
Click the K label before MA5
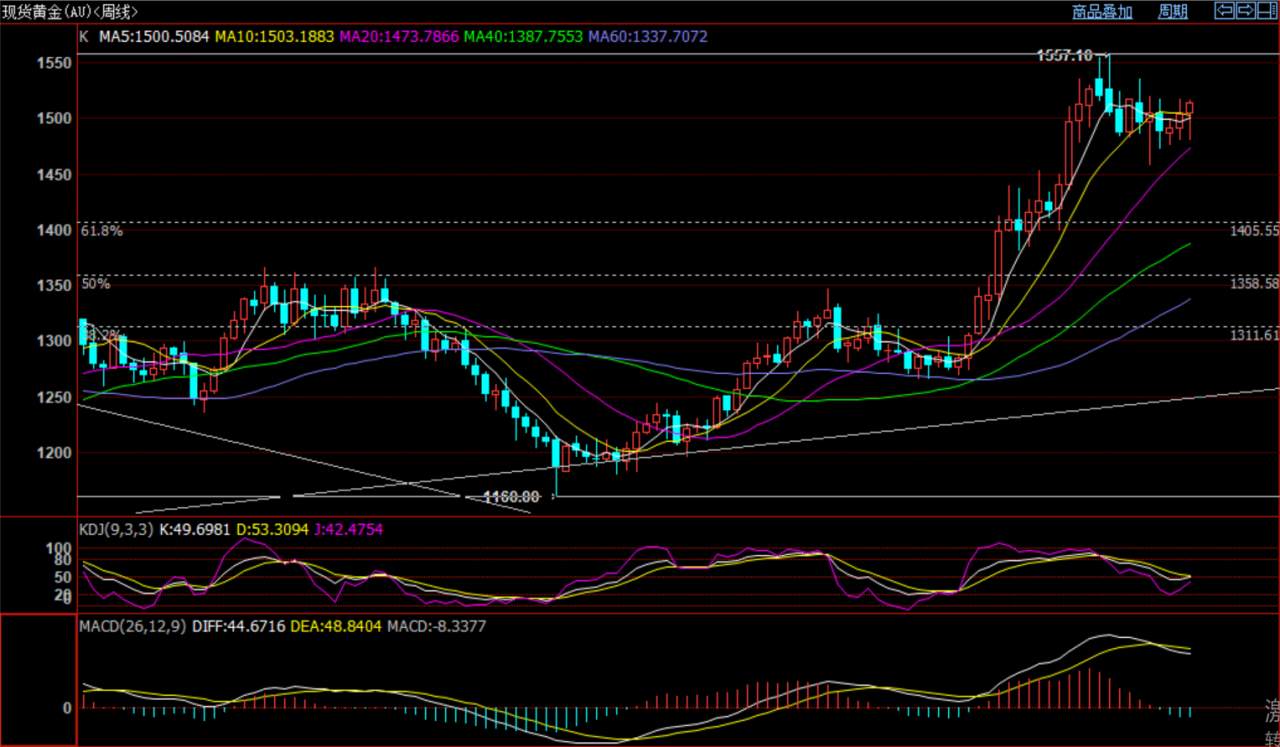point(84,36)
